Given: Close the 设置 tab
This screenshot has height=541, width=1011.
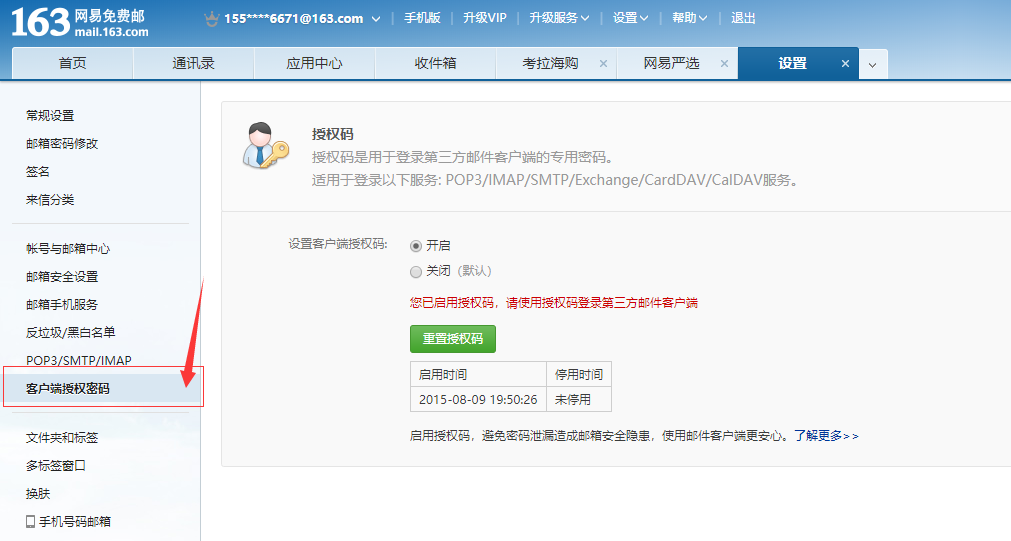Looking at the screenshot, I should (x=845, y=64).
